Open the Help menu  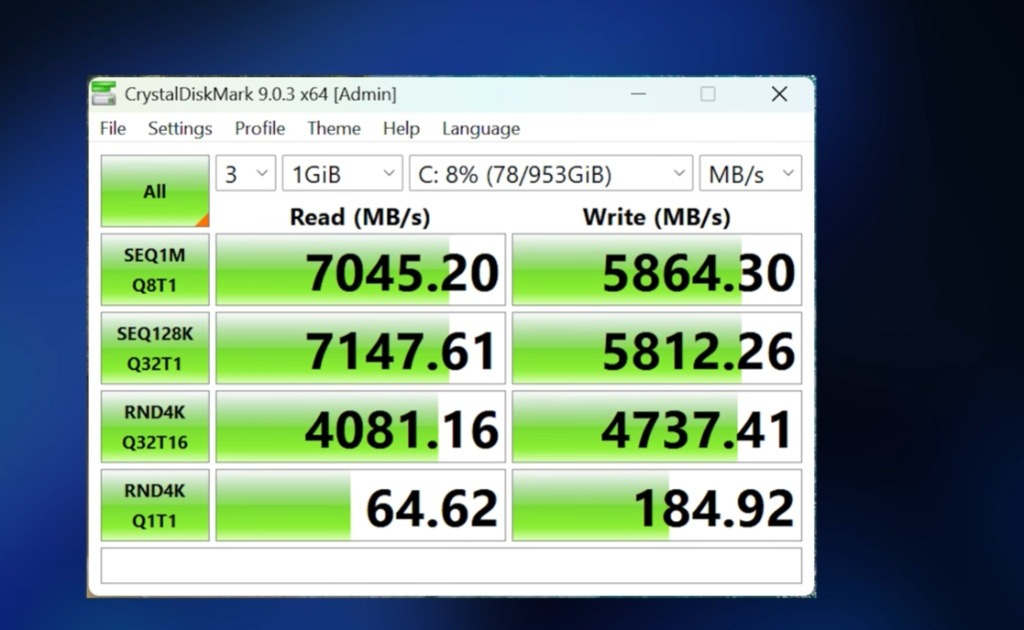401,129
